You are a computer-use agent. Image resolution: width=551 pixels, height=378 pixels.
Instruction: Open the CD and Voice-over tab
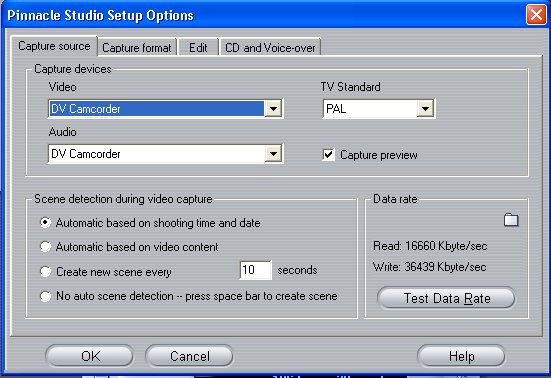(270, 47)
